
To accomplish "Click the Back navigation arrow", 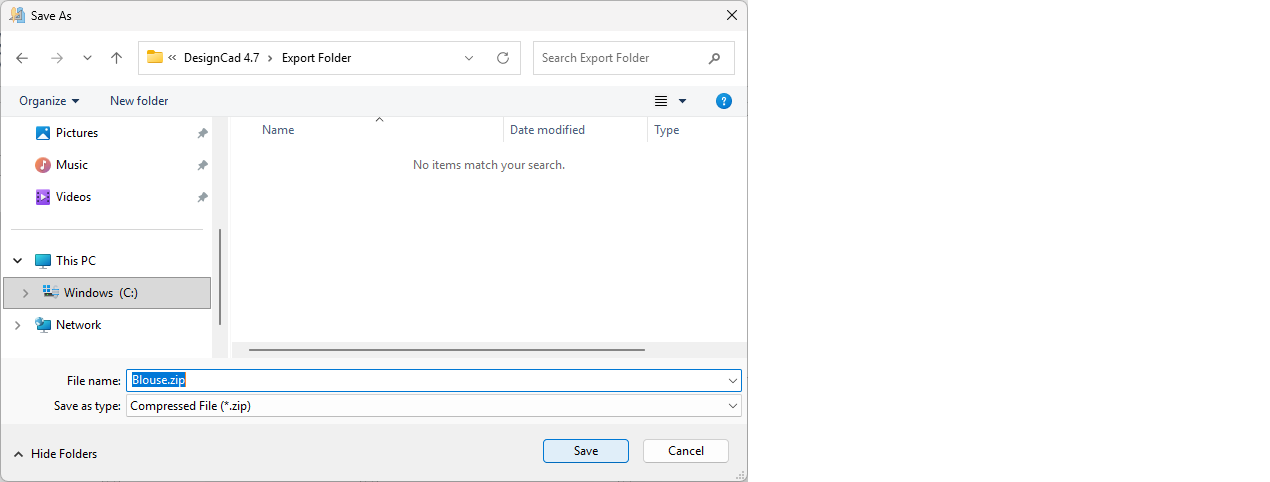I will coord(22,58).
